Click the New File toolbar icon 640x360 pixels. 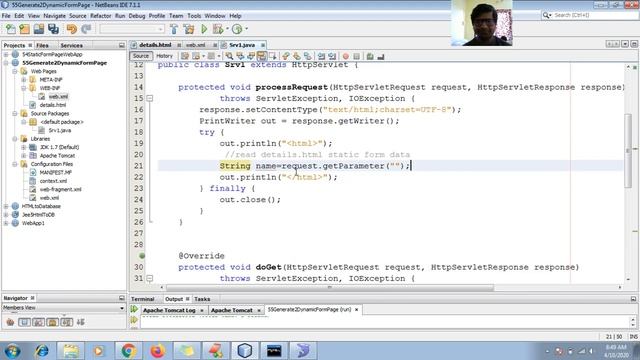(11, 29)
